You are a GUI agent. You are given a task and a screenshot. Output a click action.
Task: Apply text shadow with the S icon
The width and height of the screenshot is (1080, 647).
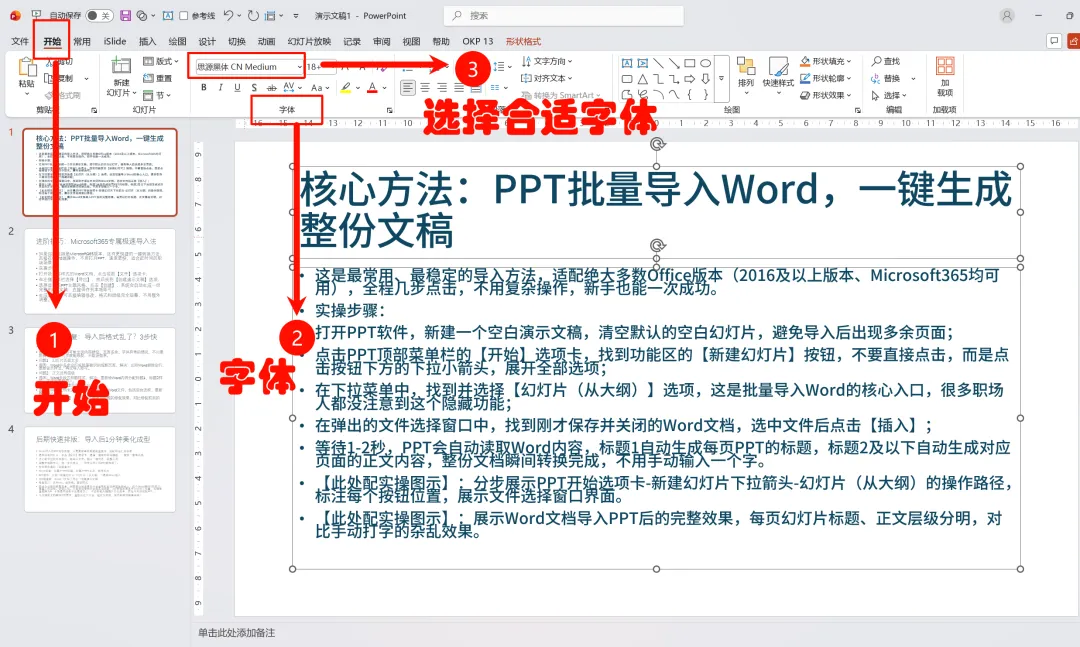(254, 88)
